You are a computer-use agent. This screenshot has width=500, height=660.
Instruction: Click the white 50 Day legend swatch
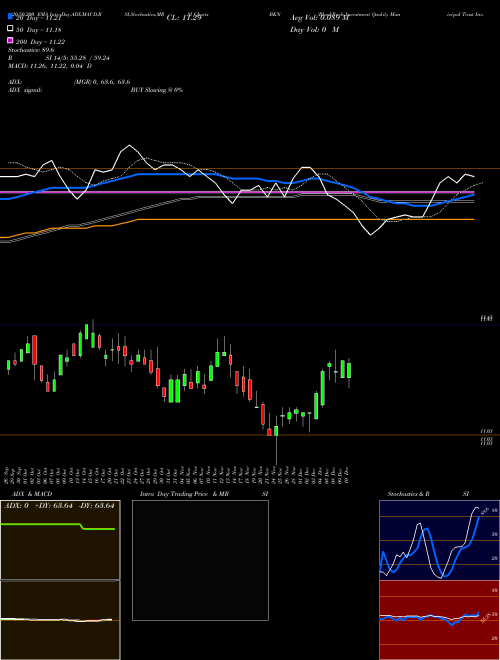[x=10, y=29]
